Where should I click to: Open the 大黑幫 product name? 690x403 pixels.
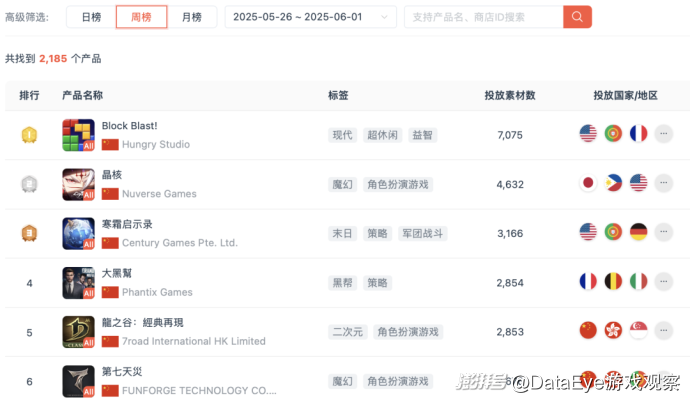pyautogui.click(x=117, y=273)
